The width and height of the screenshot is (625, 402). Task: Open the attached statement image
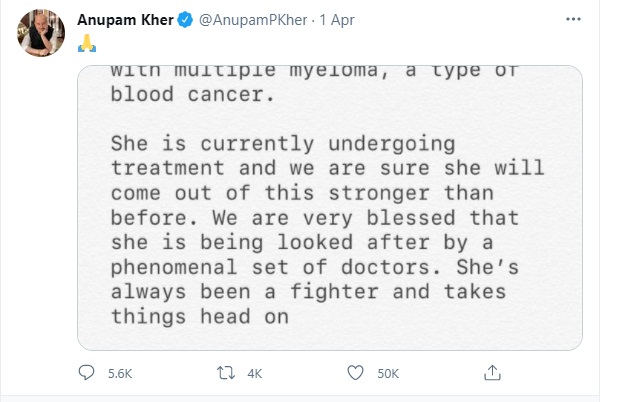(x=329, y=208)
